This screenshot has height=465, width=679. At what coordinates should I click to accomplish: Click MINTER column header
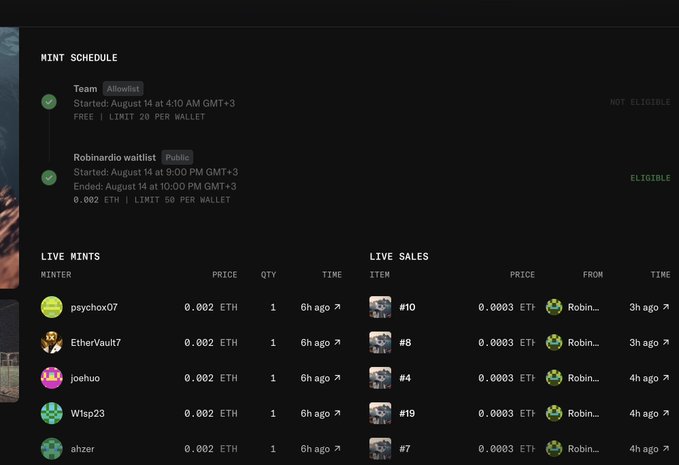pyautogui.click(x=56, y=274)
